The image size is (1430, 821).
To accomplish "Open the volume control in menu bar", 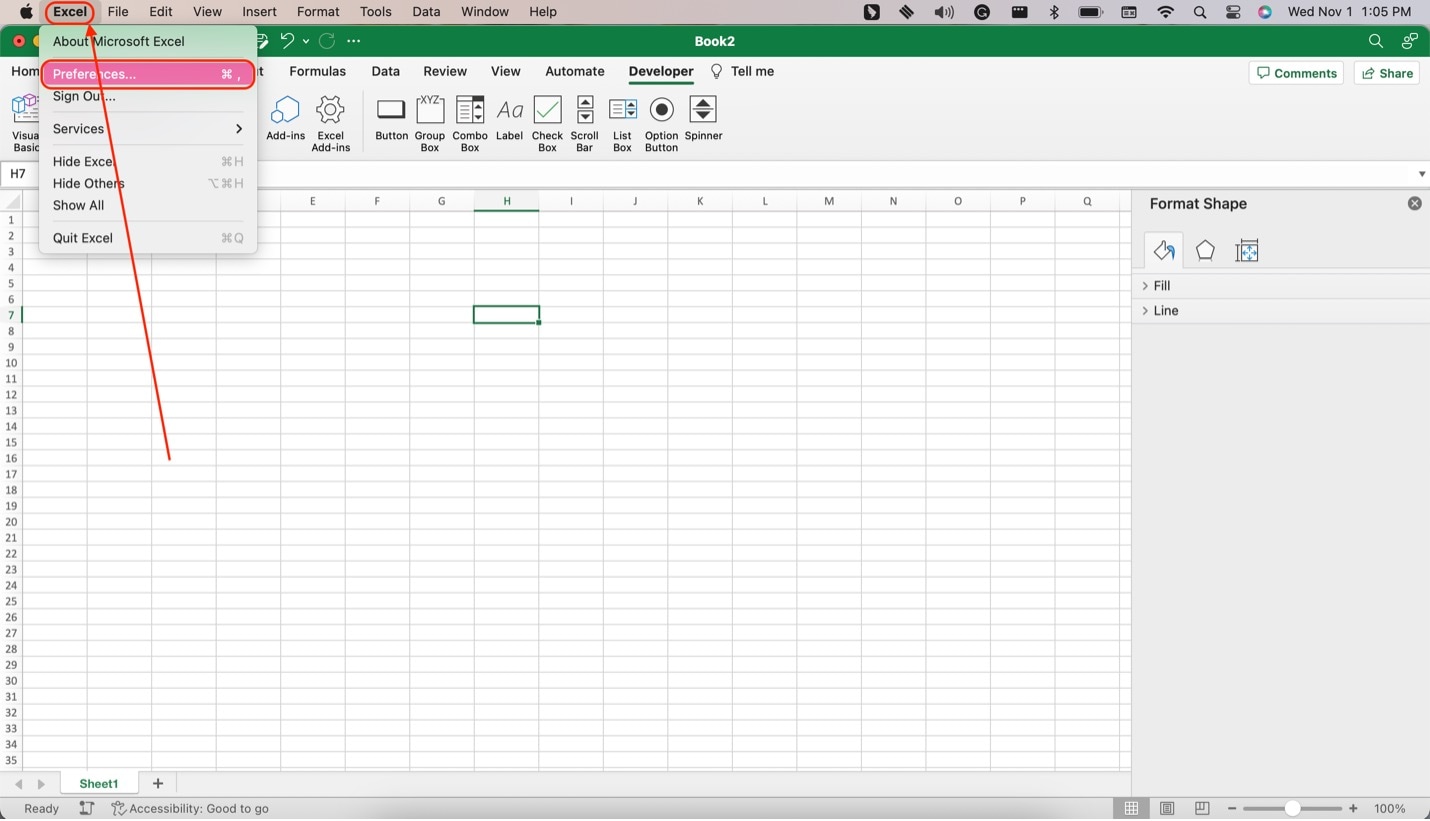I will (944, 12).
